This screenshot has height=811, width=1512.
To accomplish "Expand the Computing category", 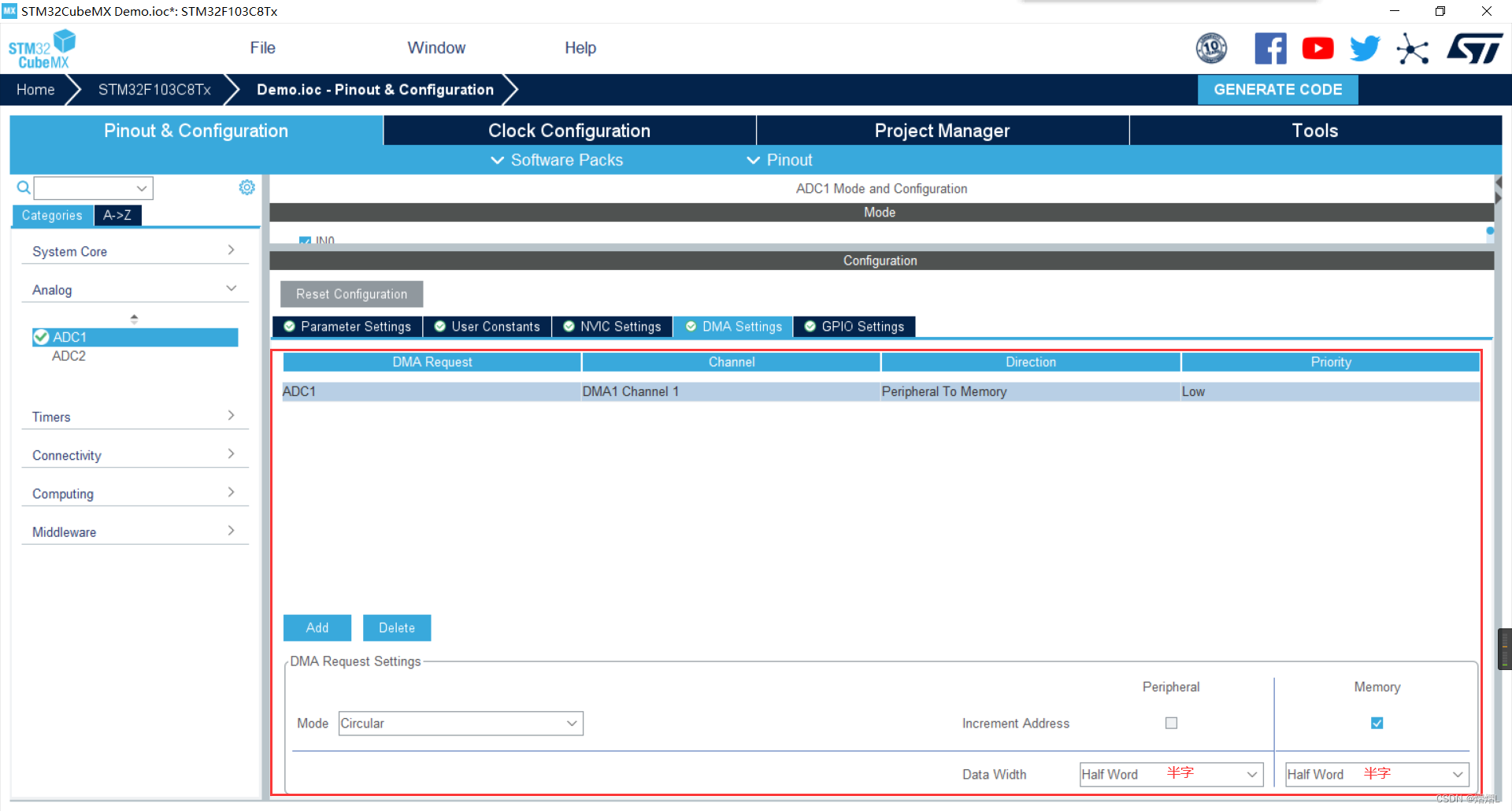I will pyautogui.click(x=135, y=494).
